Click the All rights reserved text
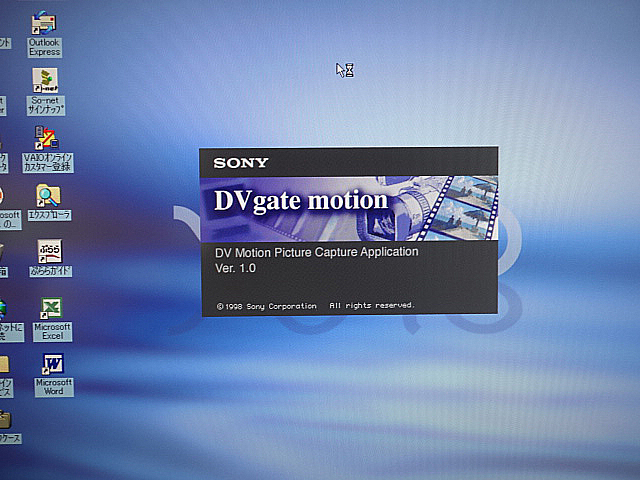 [371, 305]
